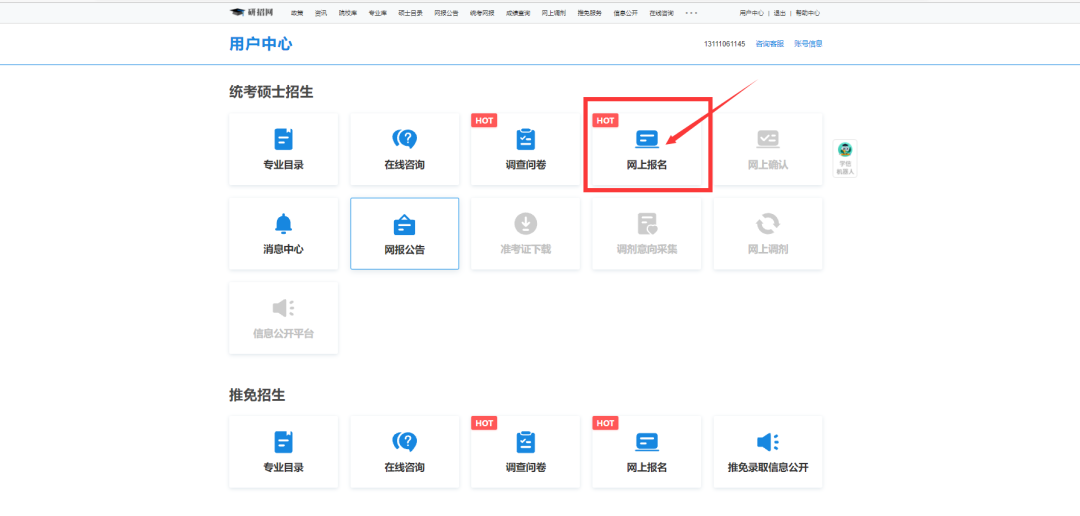
Task: Open 硕士目录 in the navigation bar
Action: tap(411, 13)
